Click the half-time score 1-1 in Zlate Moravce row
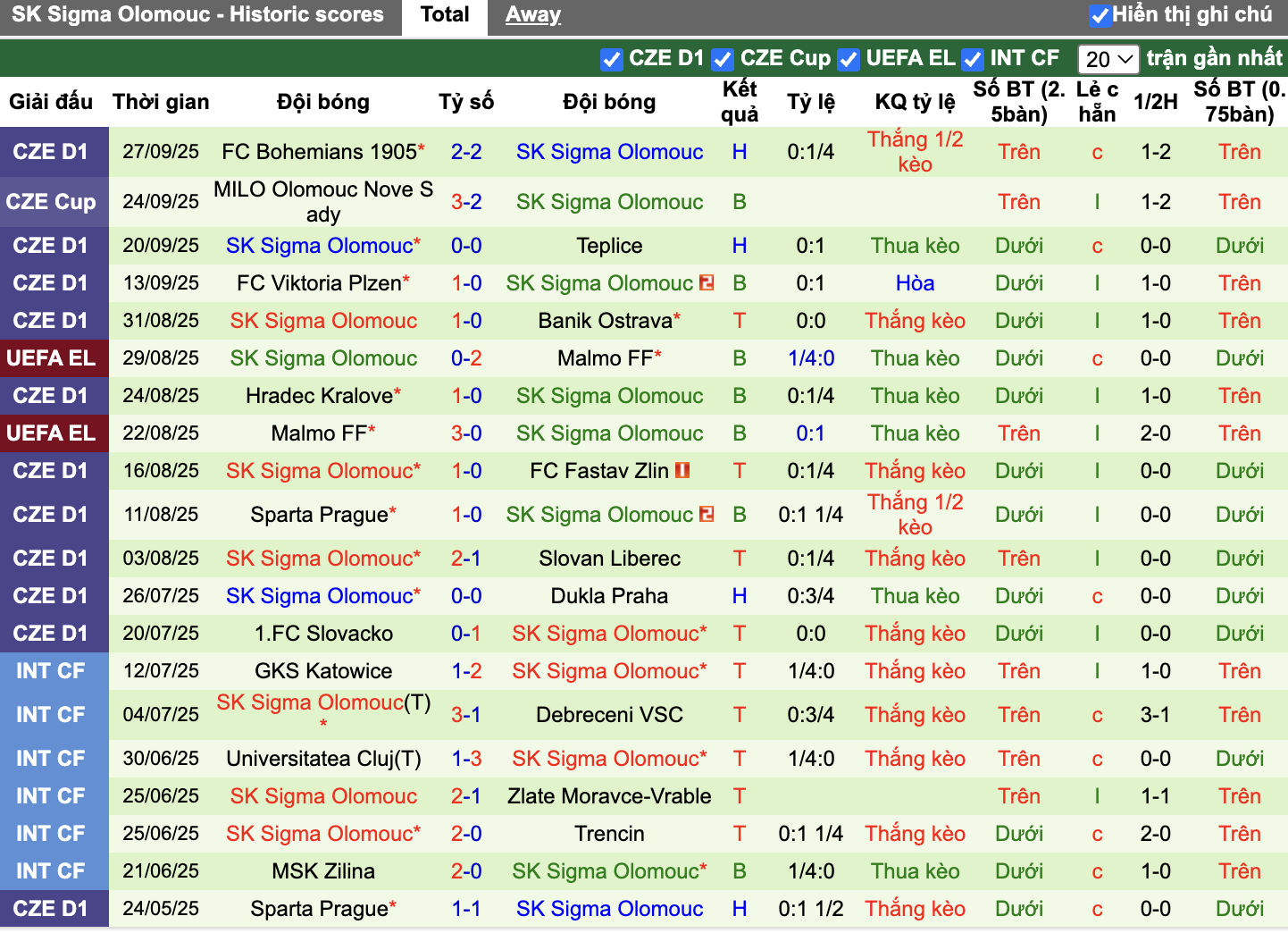This screenshot has height=933, width=1288. (1156, 796)
